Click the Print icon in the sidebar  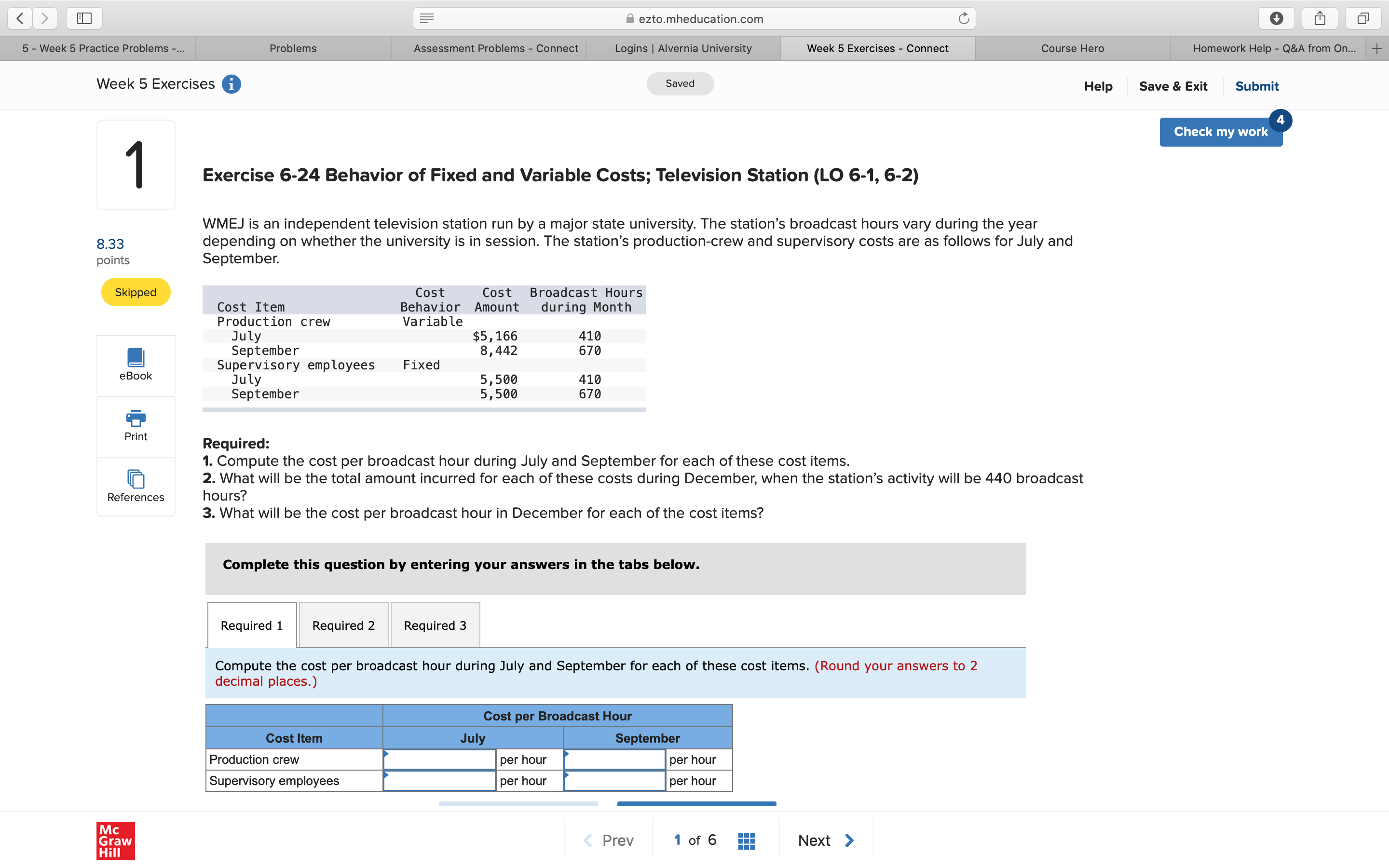tap(136, 425)
